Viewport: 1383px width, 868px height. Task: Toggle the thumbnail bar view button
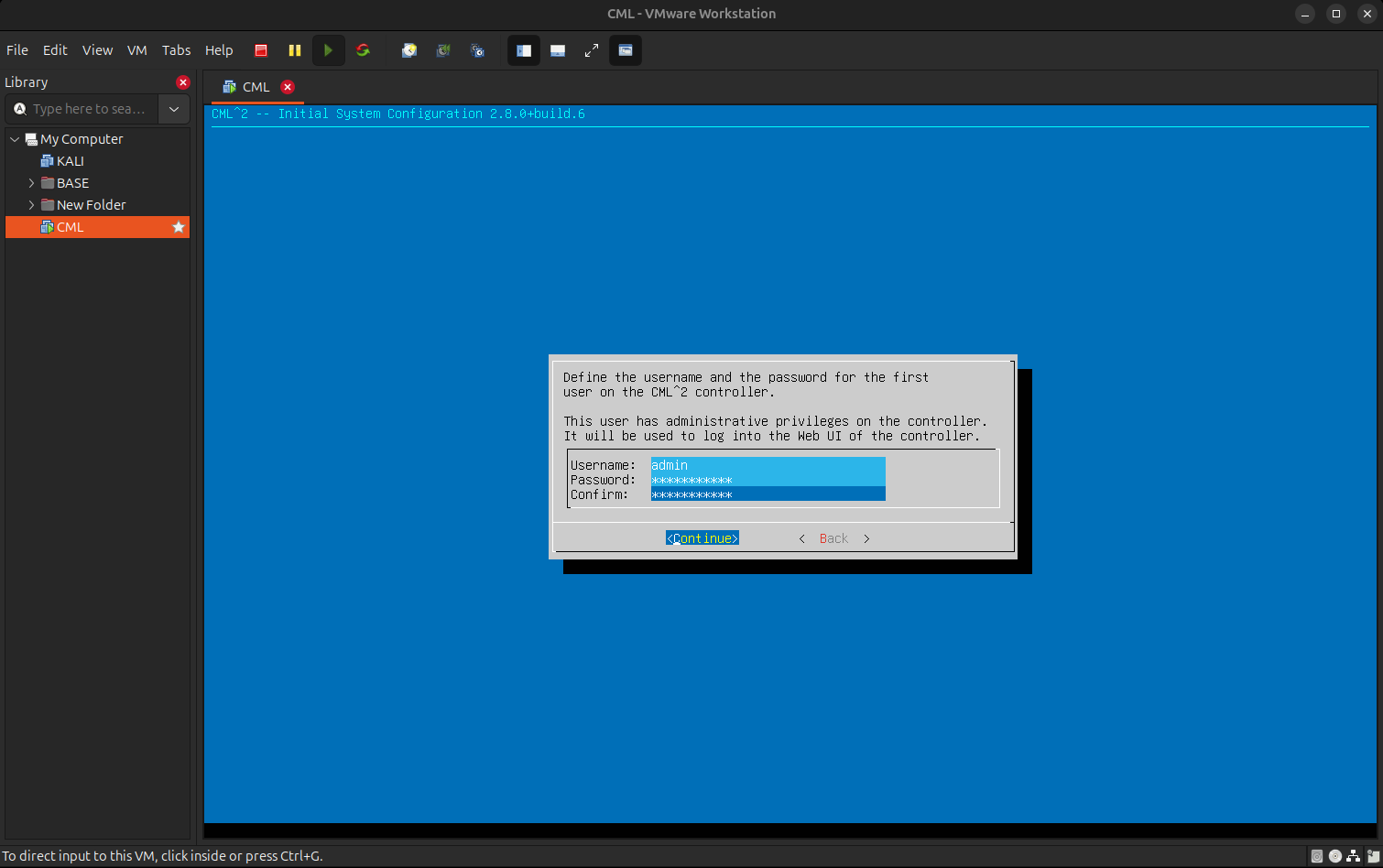558,50
